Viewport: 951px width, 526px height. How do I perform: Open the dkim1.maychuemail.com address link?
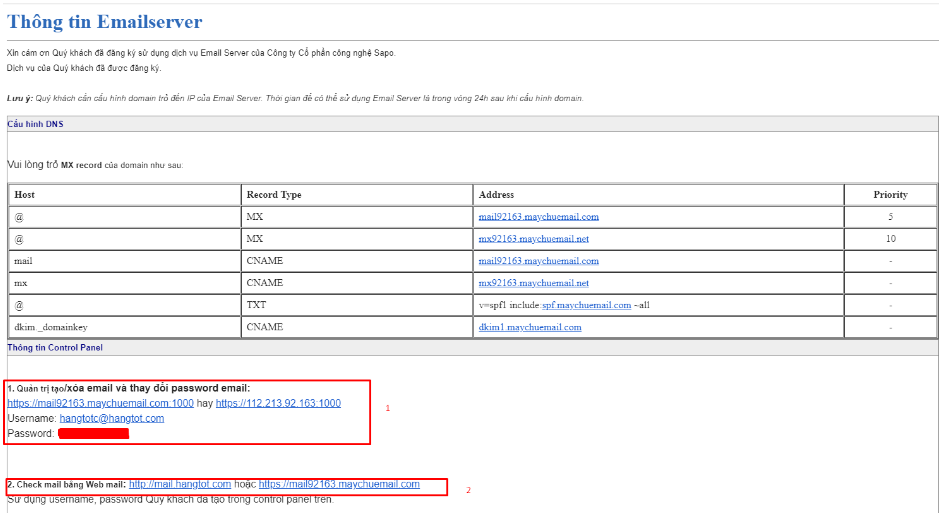[530, 327]
